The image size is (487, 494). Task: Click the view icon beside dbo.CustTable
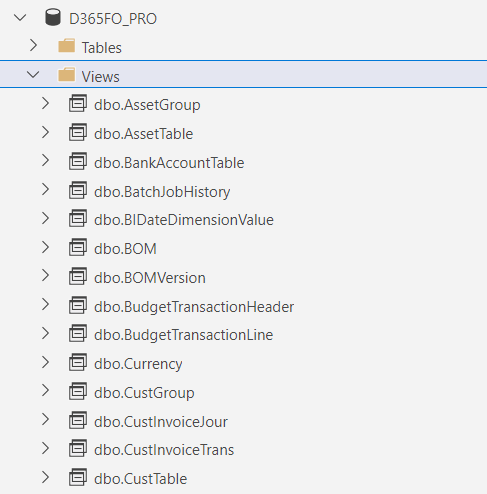pos(78,477)
